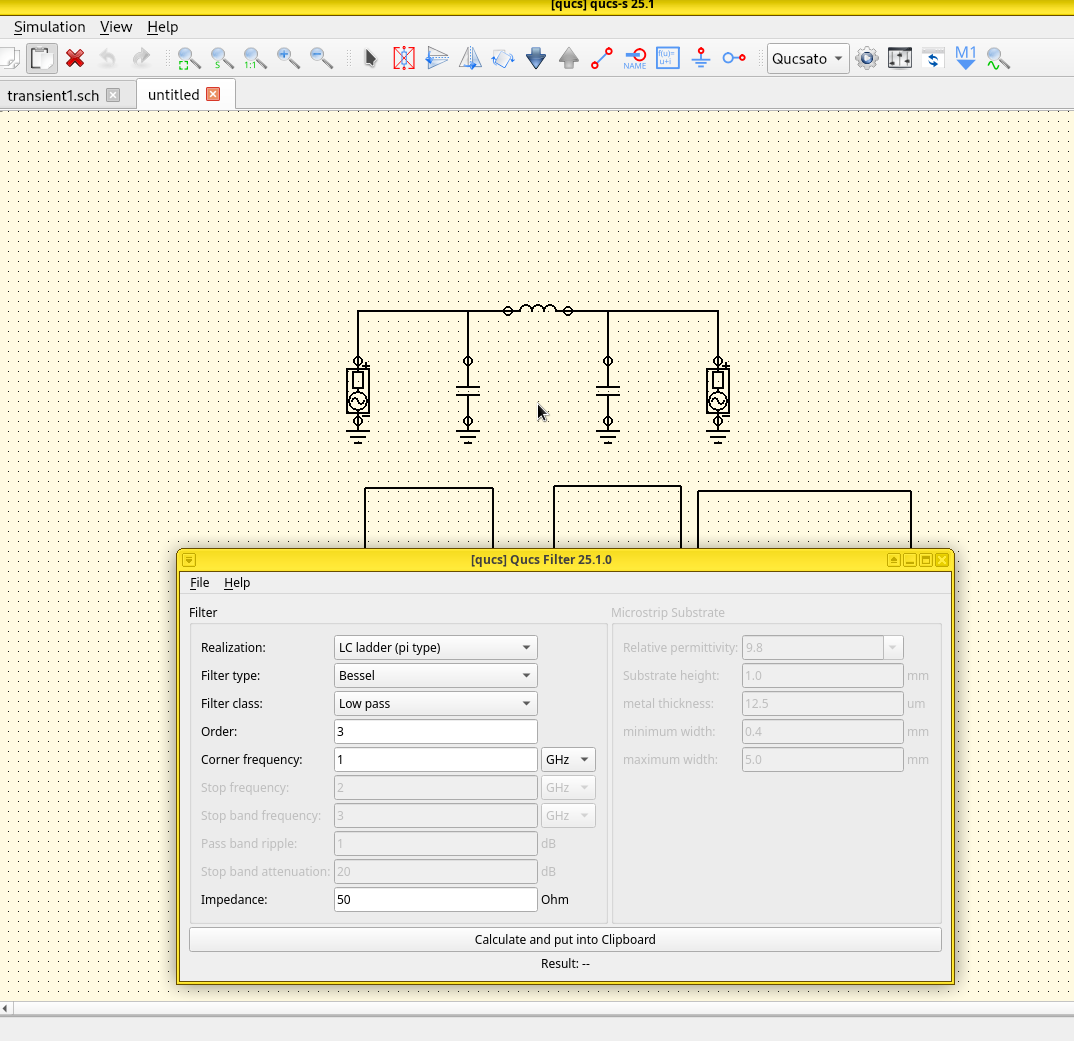
Task: Open corner frequency GHz unit dropdown
Action: [568, 759]
